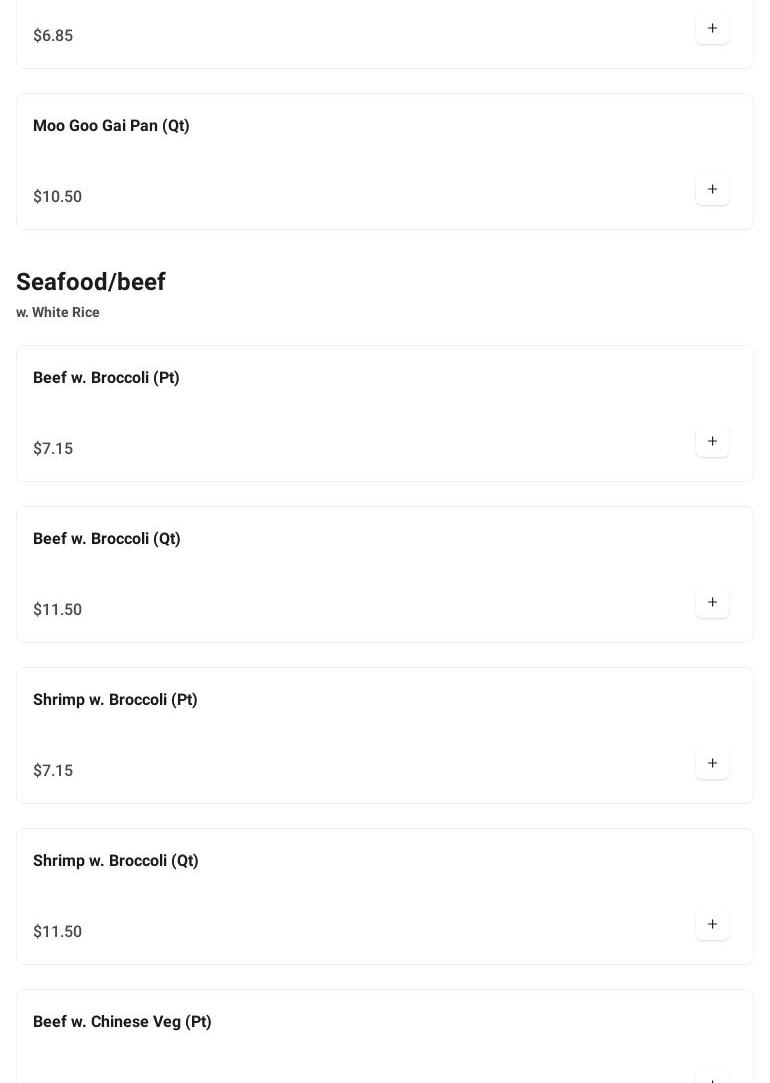Add Moo Goo Gai Pan (Qt) to order

[x=712, y=189]
